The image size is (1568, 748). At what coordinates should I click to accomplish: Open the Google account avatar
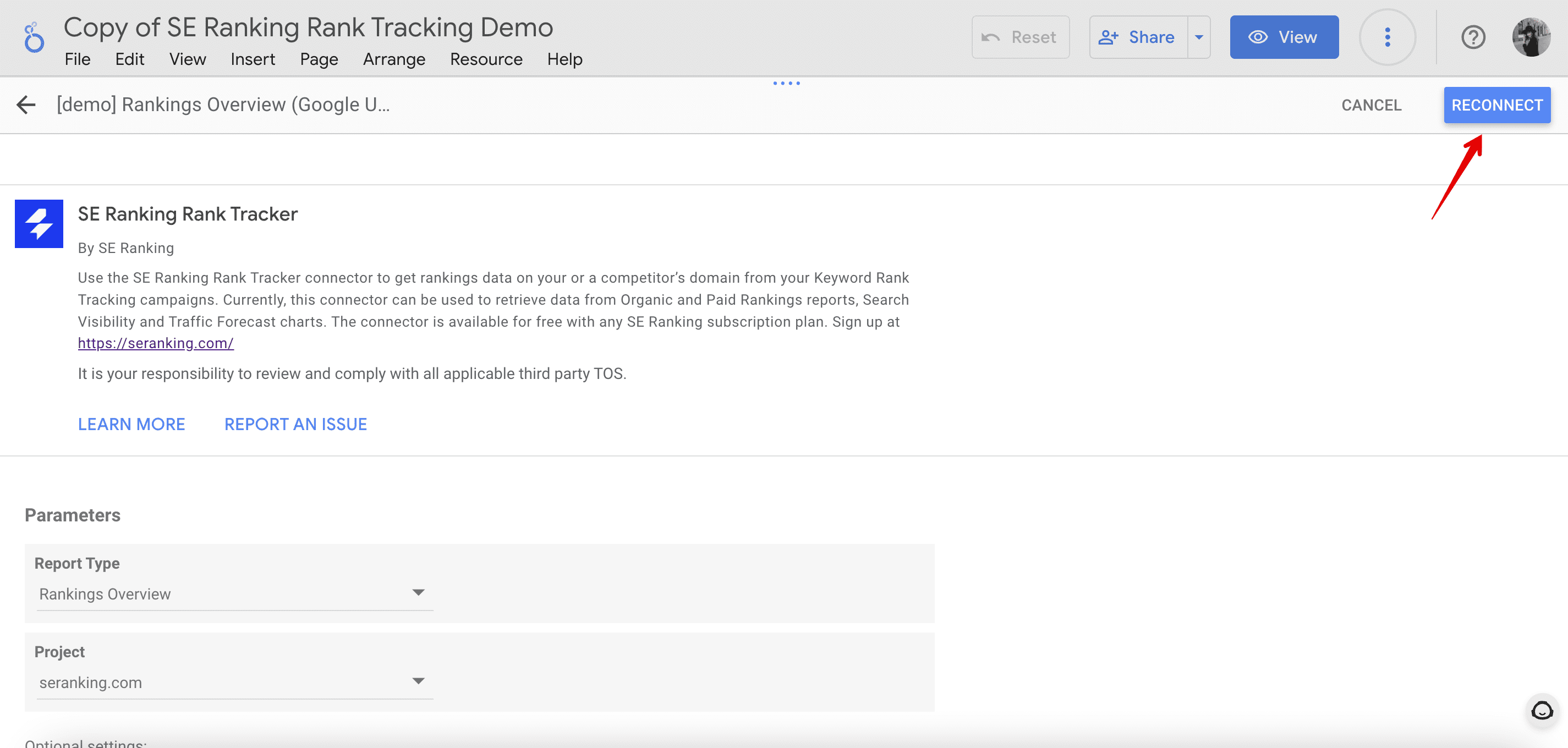(x=1531, y=37)
